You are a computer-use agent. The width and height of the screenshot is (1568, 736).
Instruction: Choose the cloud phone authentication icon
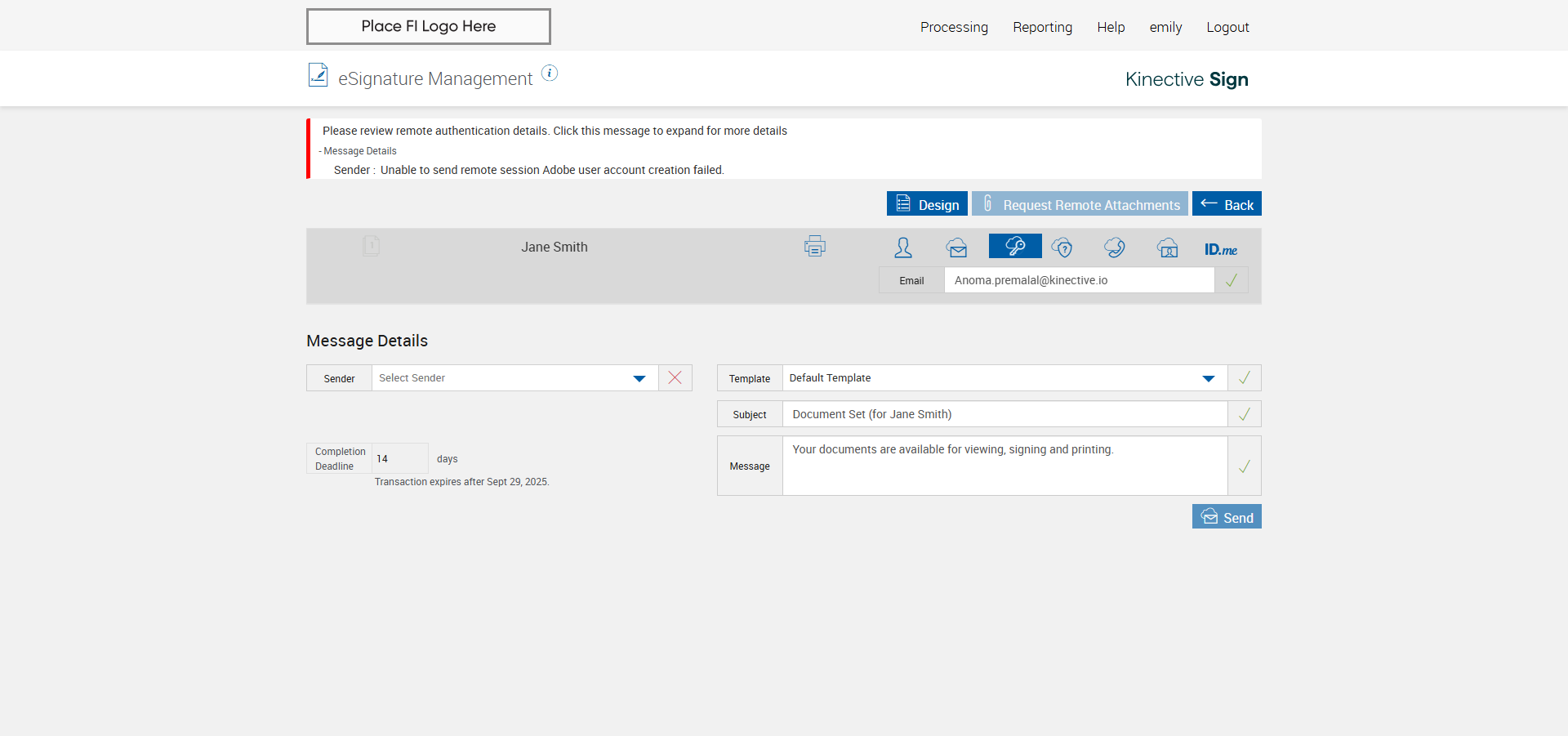[1115, 247]
